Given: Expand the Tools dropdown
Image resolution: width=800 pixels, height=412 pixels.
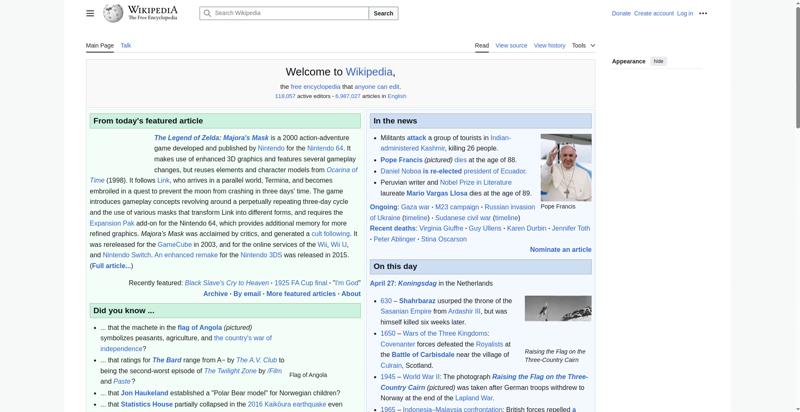Looking at the screenshot, I should 583,45.
